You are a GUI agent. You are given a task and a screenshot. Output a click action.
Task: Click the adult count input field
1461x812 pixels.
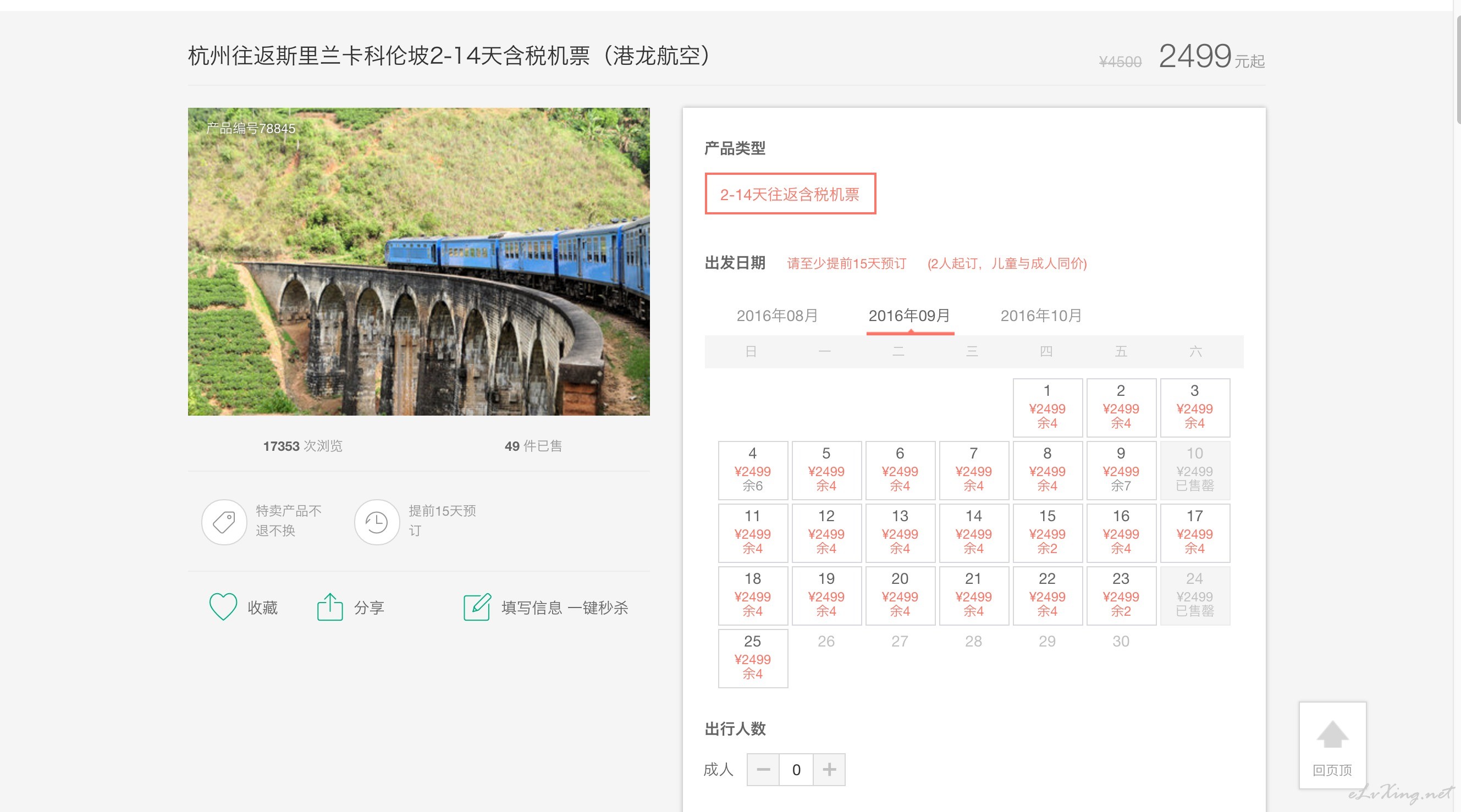click(796, 770)
